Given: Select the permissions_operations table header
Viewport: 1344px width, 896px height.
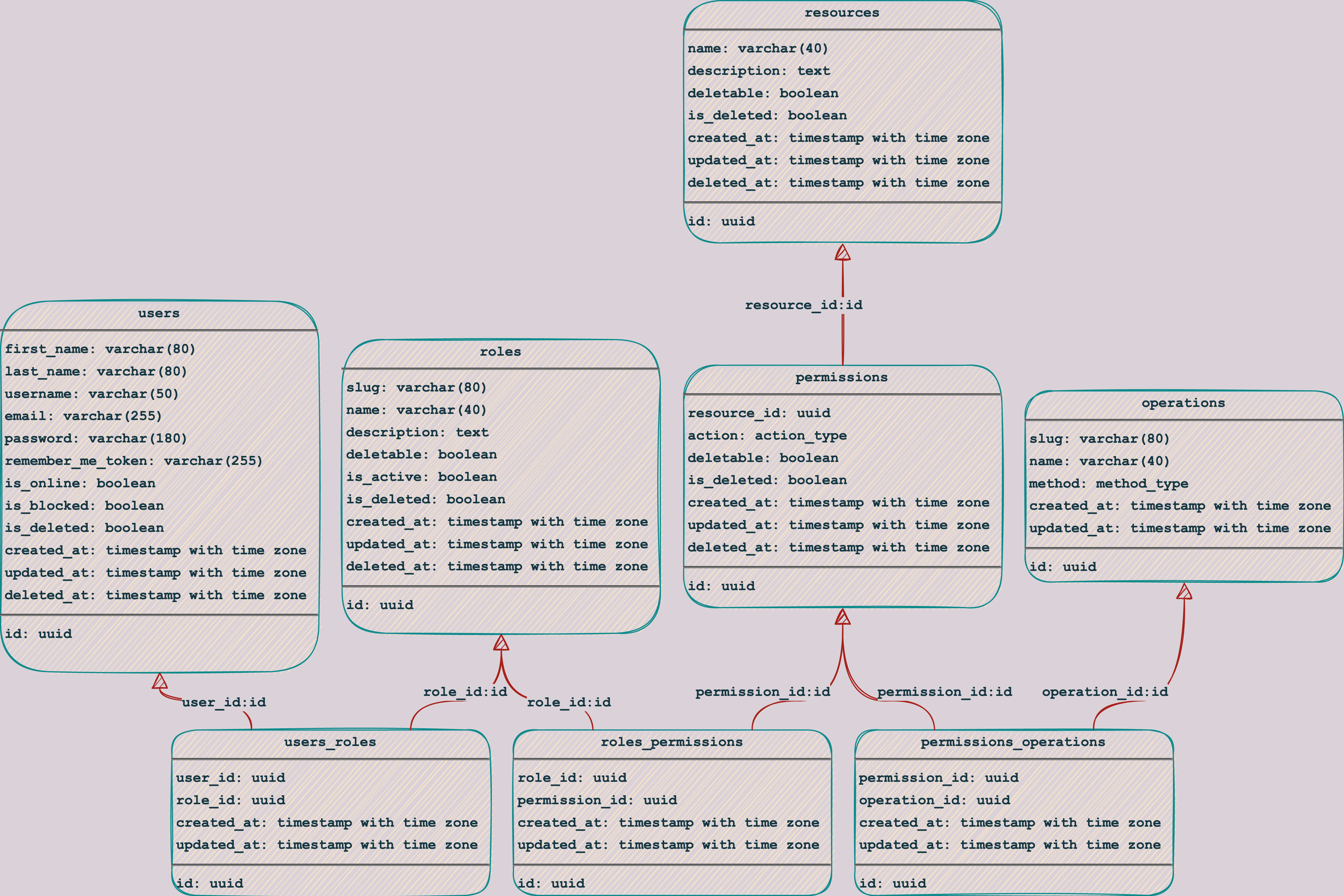Looking at the screenshot, I should pos(1012,742).
